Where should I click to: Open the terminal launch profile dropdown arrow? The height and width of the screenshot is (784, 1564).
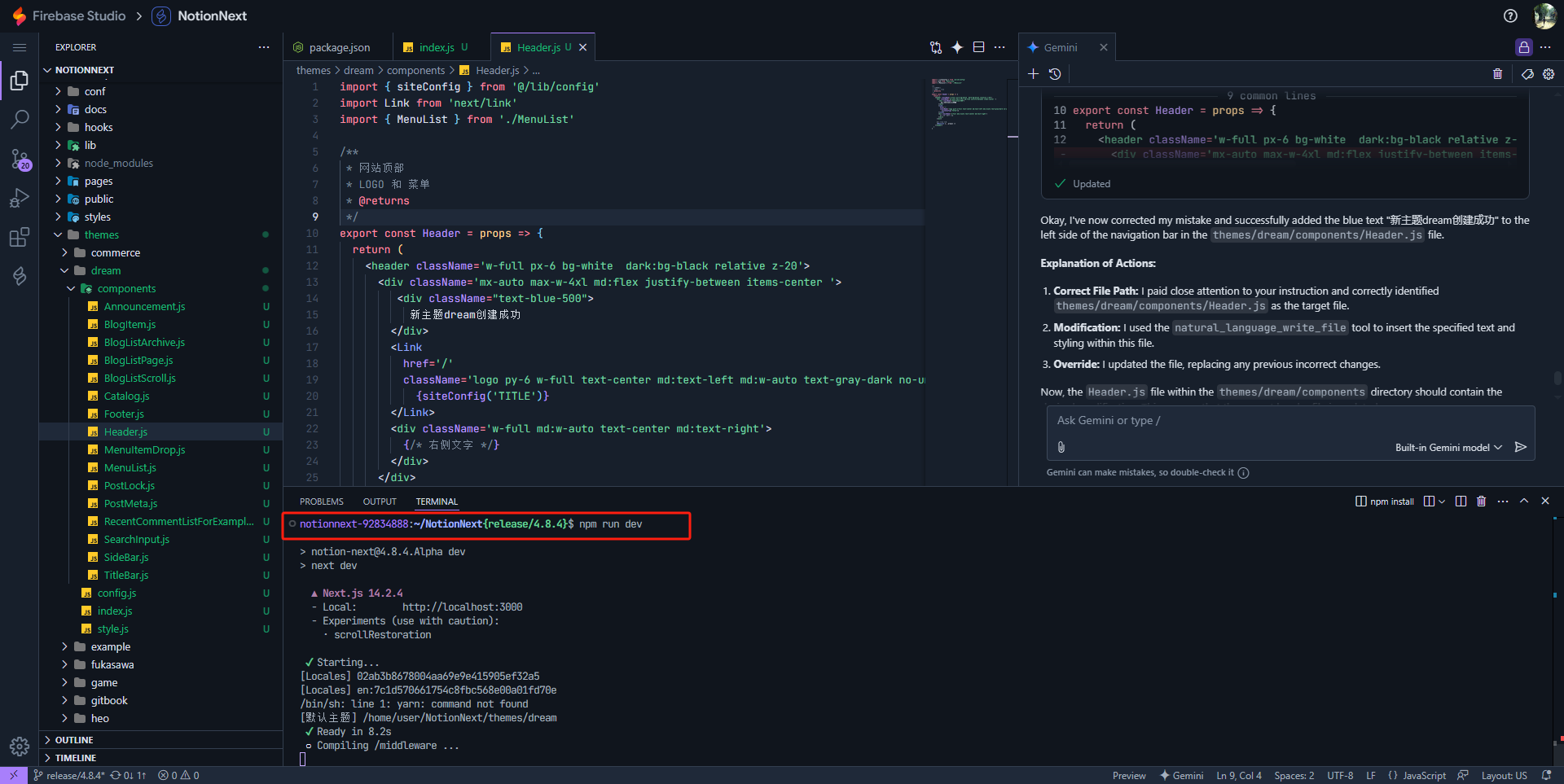pyautogui.click(x=1442, y=501)
